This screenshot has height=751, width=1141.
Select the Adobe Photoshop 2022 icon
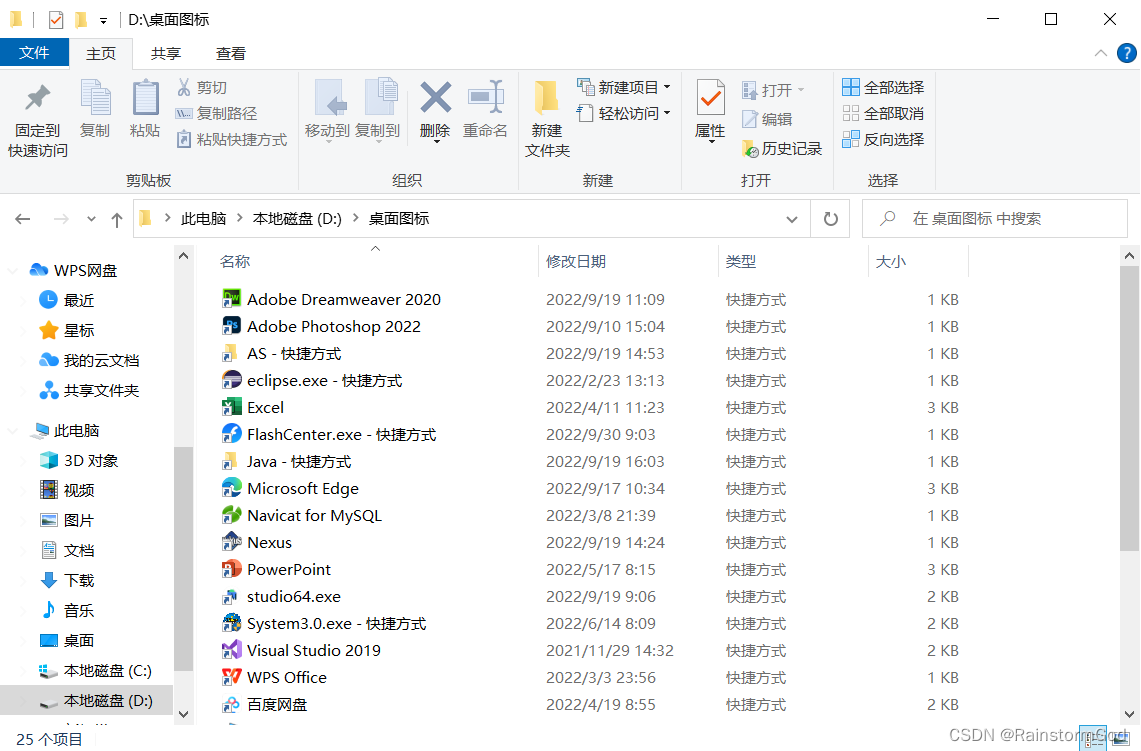pos(231,325)
